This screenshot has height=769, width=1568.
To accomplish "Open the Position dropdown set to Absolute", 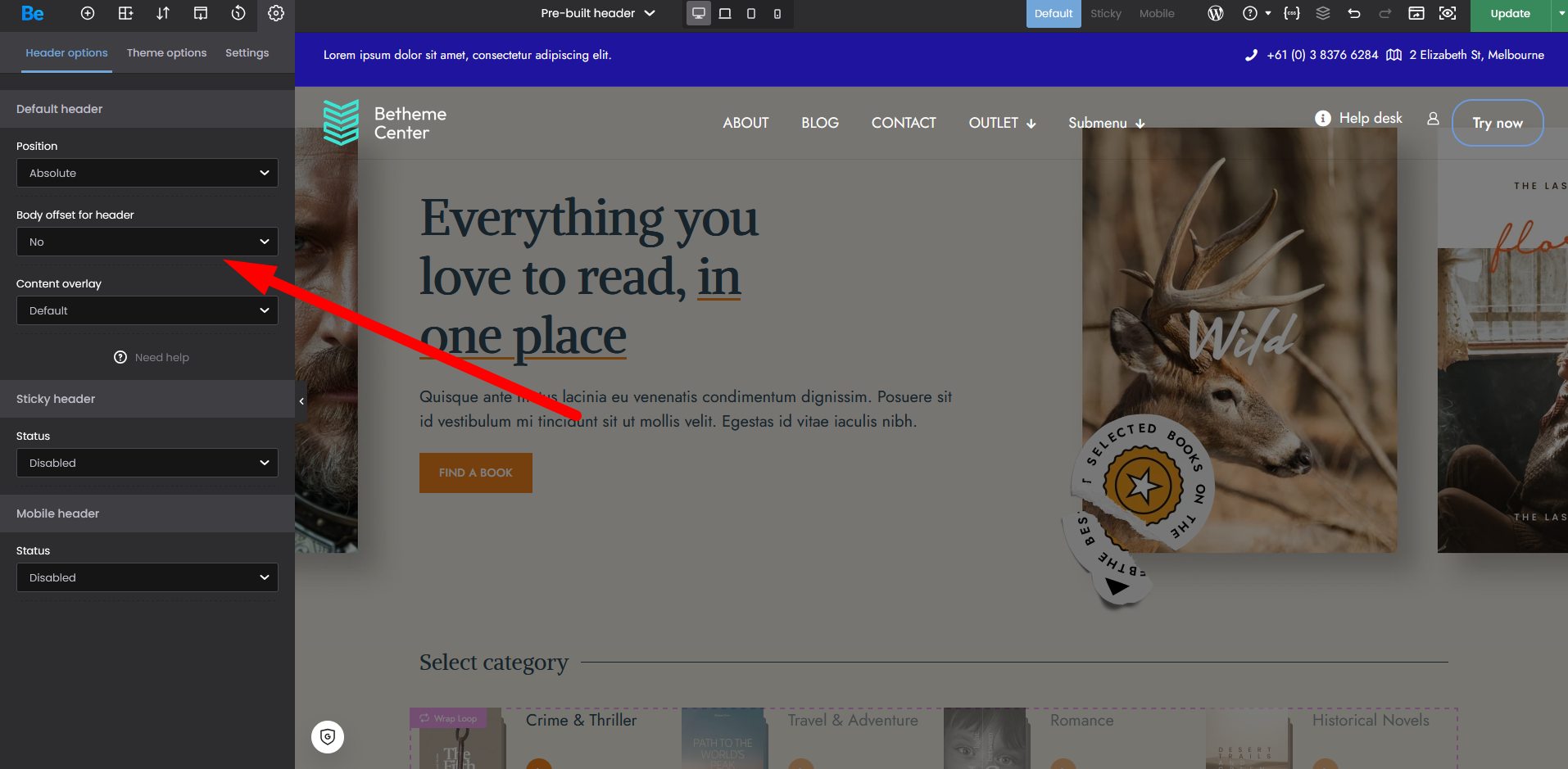I will (x=147, y=173).
